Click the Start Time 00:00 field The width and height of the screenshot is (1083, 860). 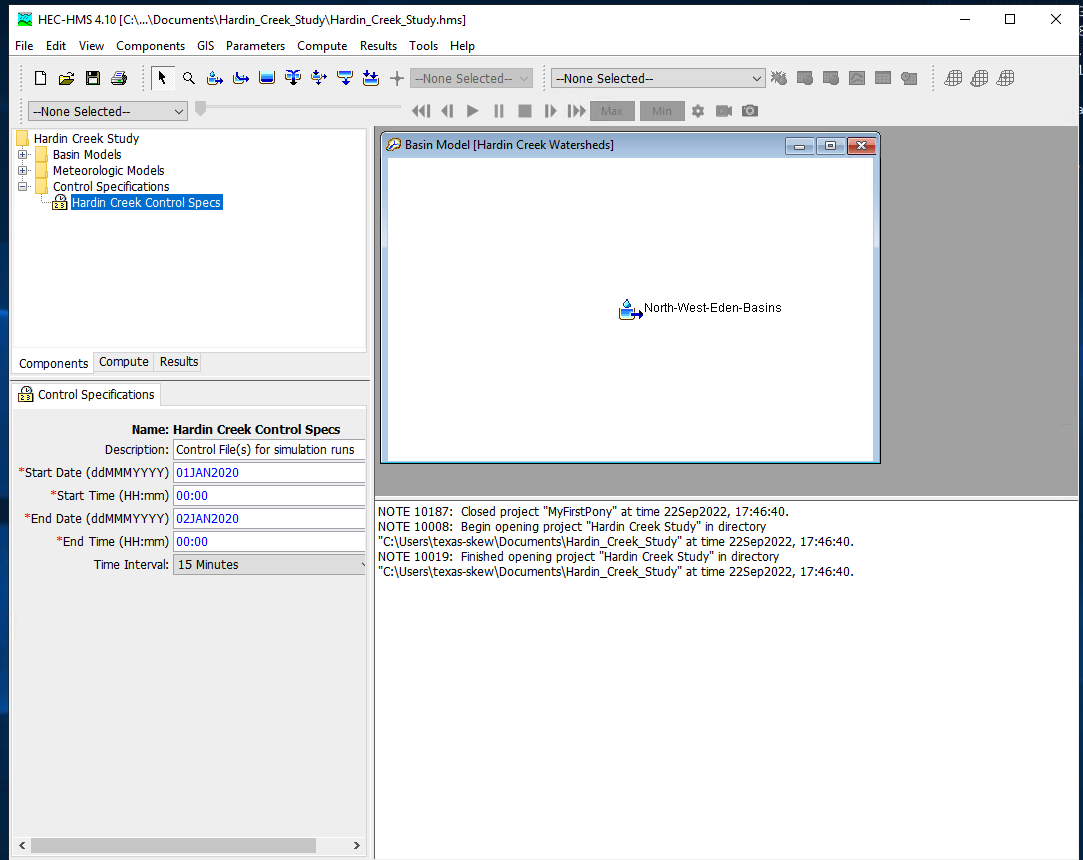269,495
